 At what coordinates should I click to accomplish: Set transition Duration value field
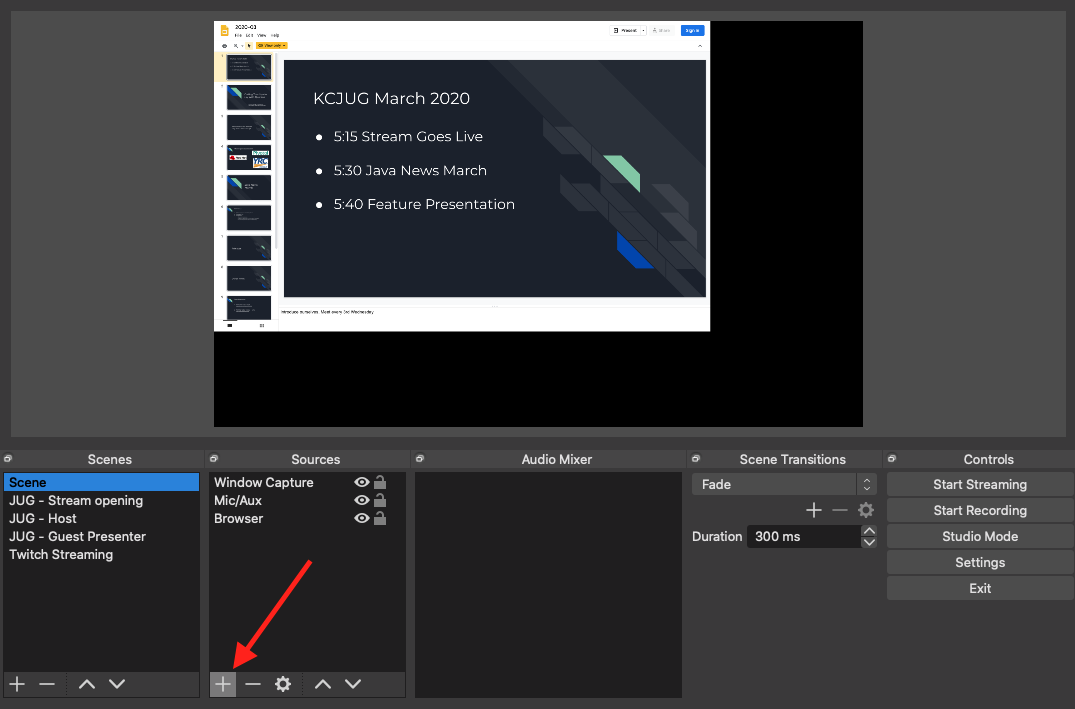(x=800, y=536)
